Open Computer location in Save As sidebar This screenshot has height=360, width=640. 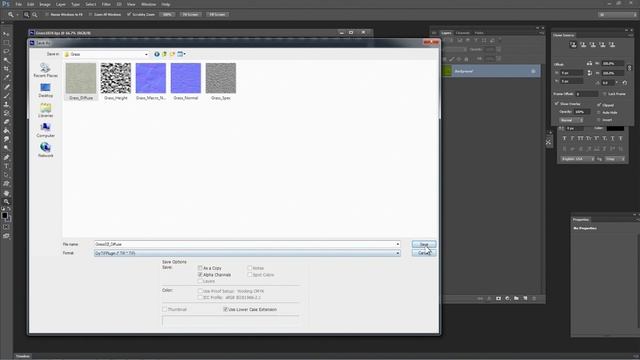tap(45, 130)
